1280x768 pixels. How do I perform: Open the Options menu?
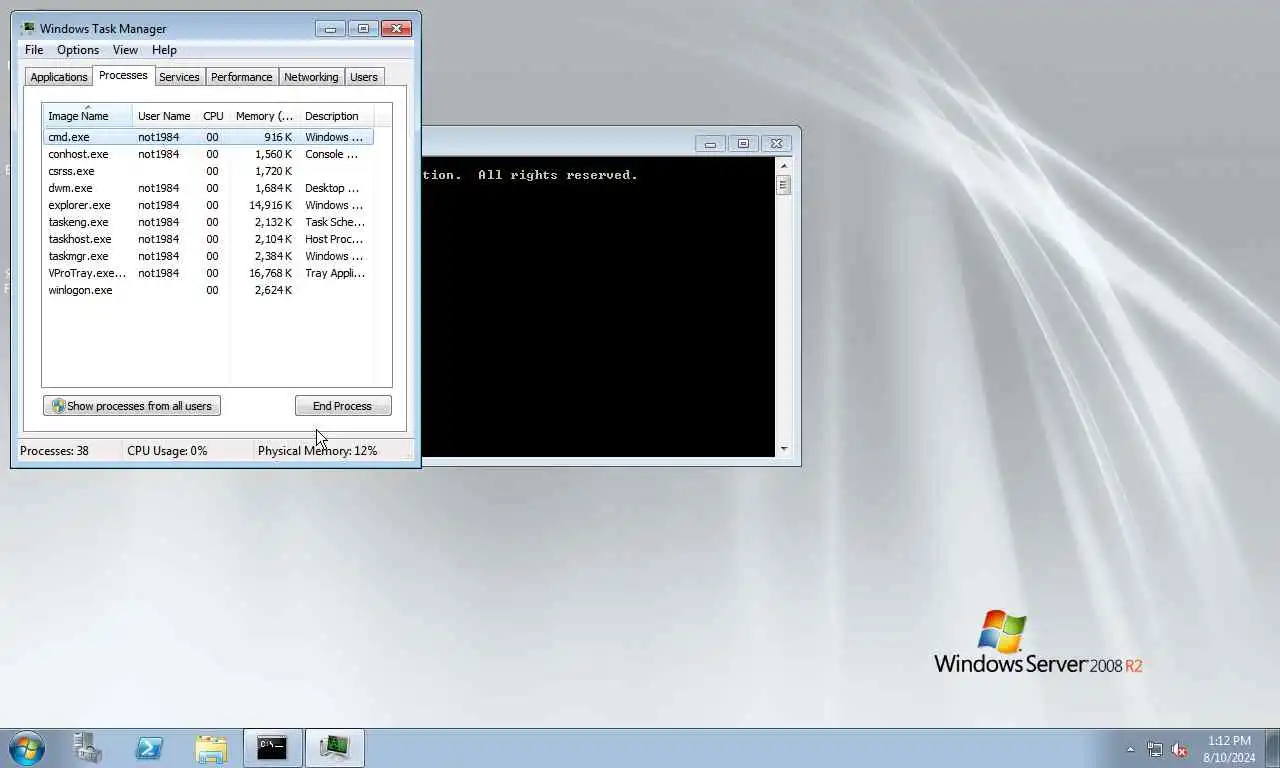[x=78, y=50]
